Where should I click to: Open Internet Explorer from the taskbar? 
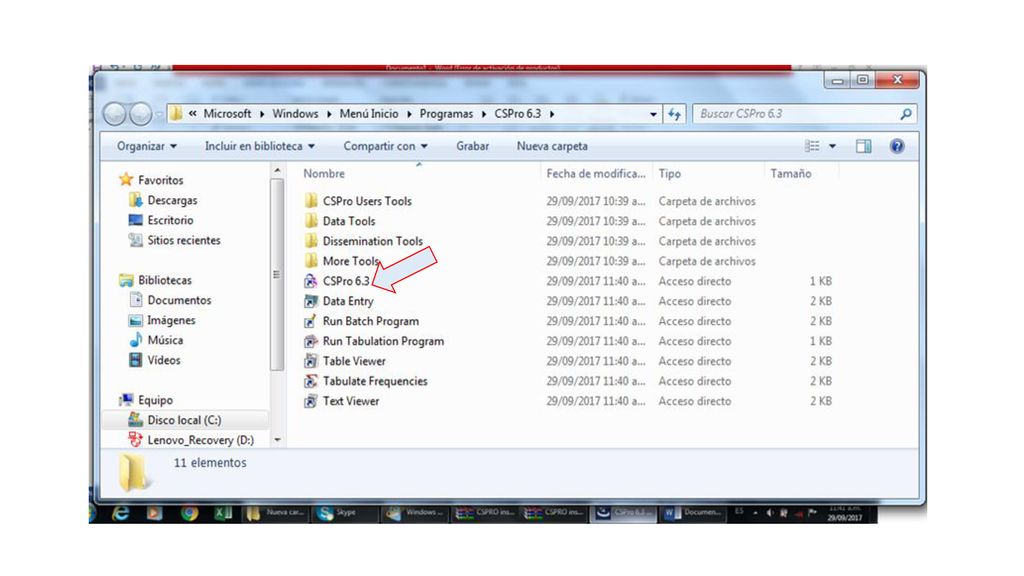point(120,514)
